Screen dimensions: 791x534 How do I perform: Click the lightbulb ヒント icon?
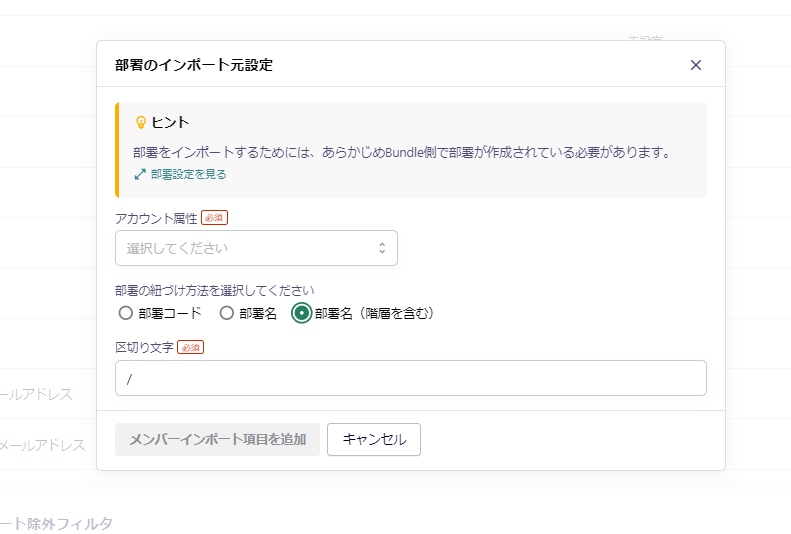coord(141,122)
